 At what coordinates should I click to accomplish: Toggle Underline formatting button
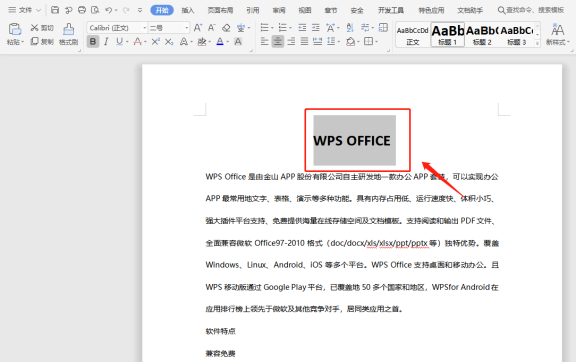click(119, 42)
